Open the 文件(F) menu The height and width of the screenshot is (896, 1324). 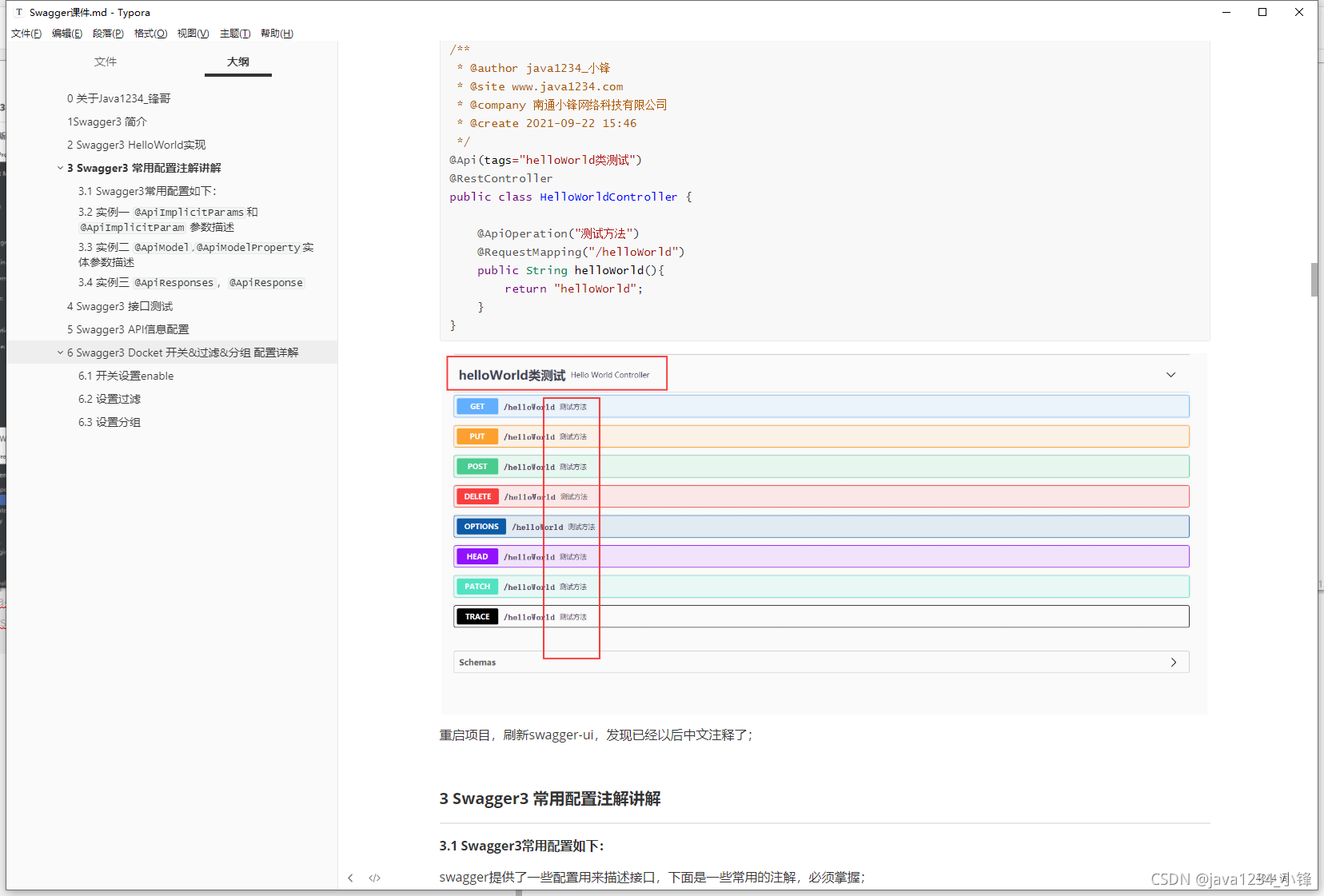click(26, 34)
